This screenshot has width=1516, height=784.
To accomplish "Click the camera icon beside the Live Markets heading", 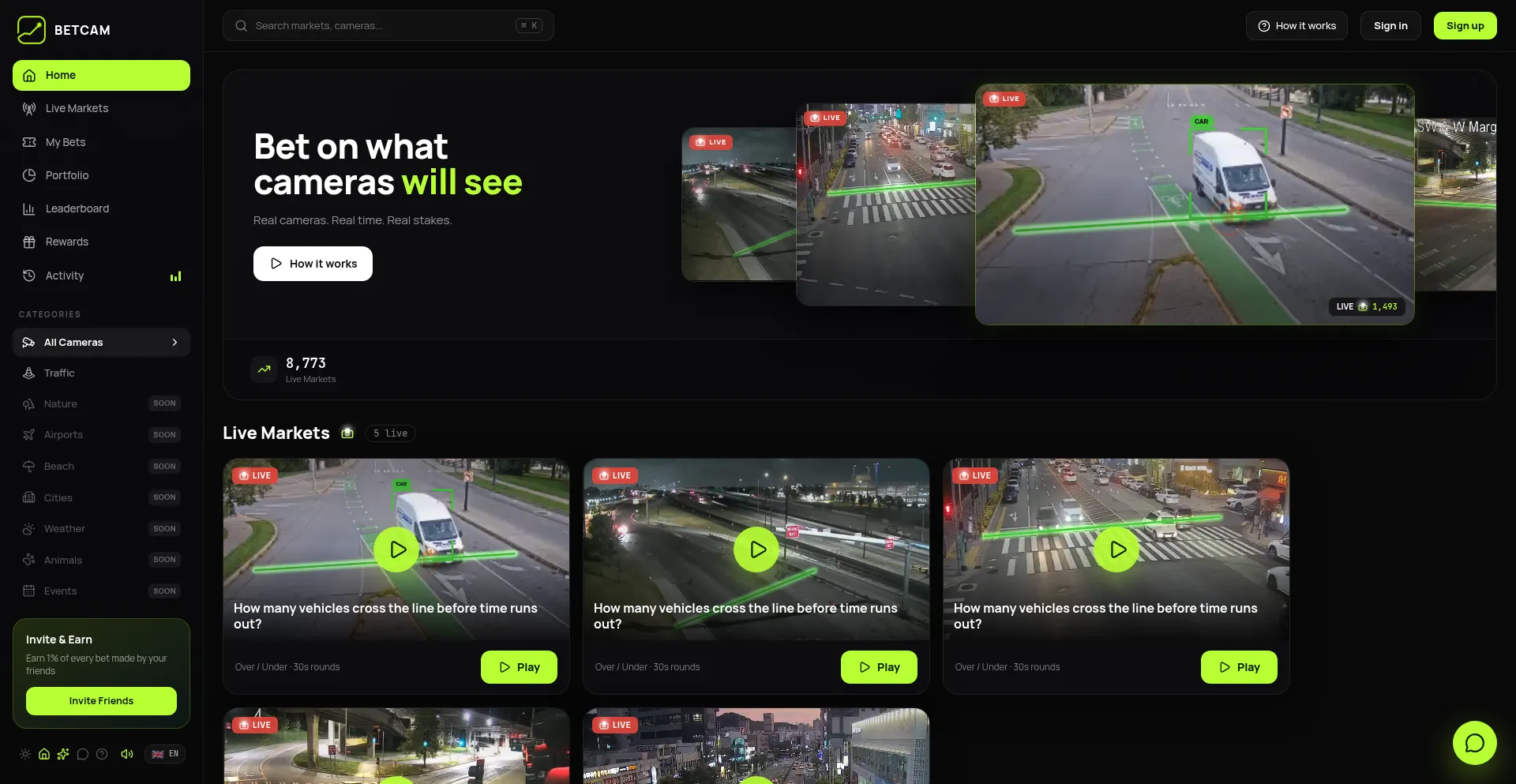I will coord(347,433).
